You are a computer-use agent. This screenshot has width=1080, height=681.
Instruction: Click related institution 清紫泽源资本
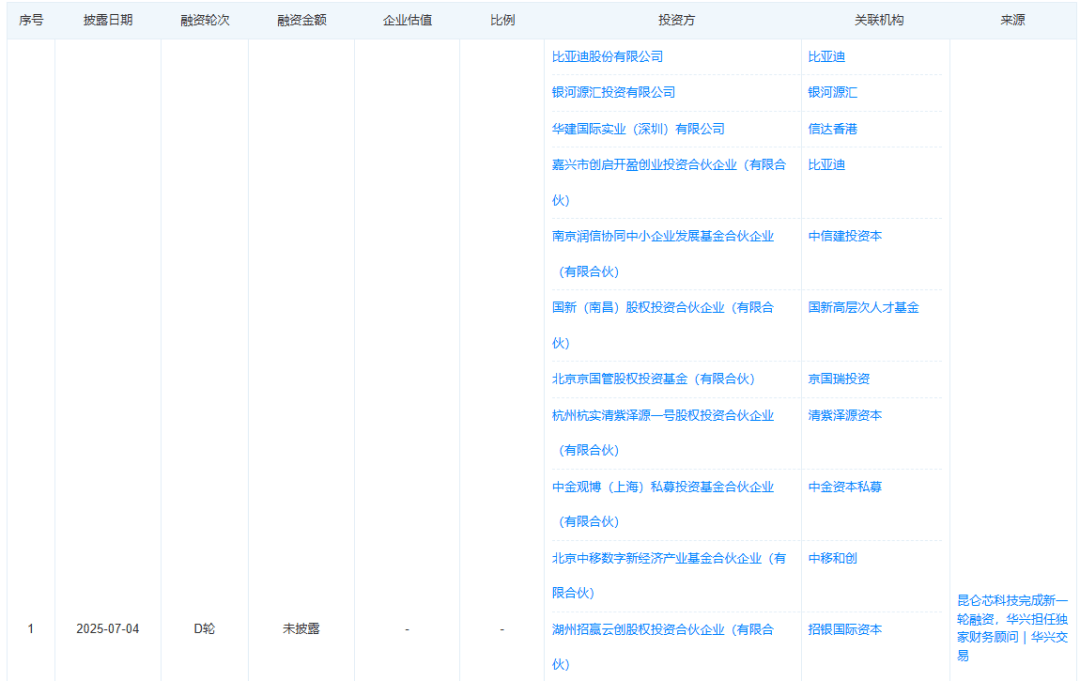845,416
